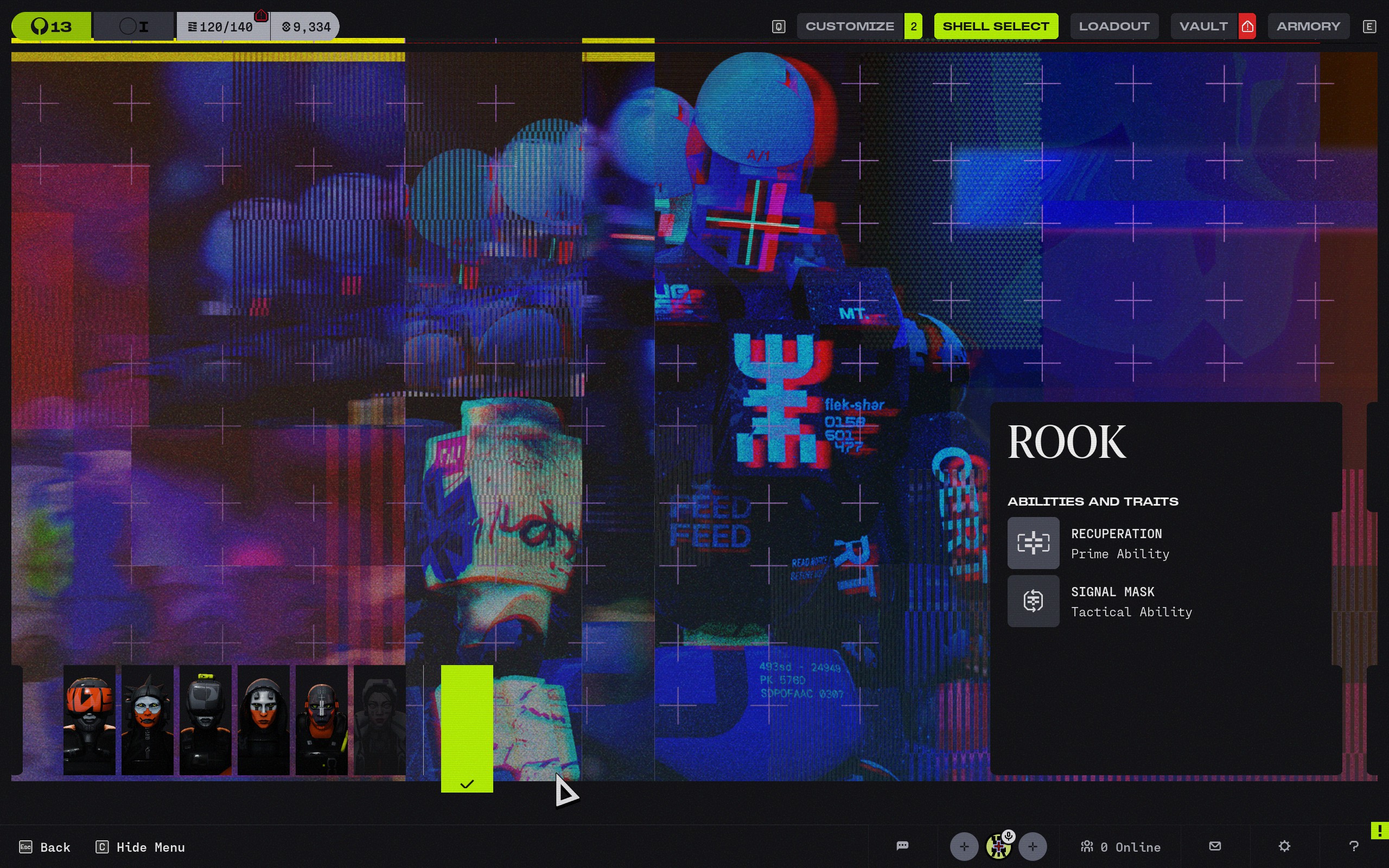Go to the Armory tab
1389x868 pixels.
1308,27
